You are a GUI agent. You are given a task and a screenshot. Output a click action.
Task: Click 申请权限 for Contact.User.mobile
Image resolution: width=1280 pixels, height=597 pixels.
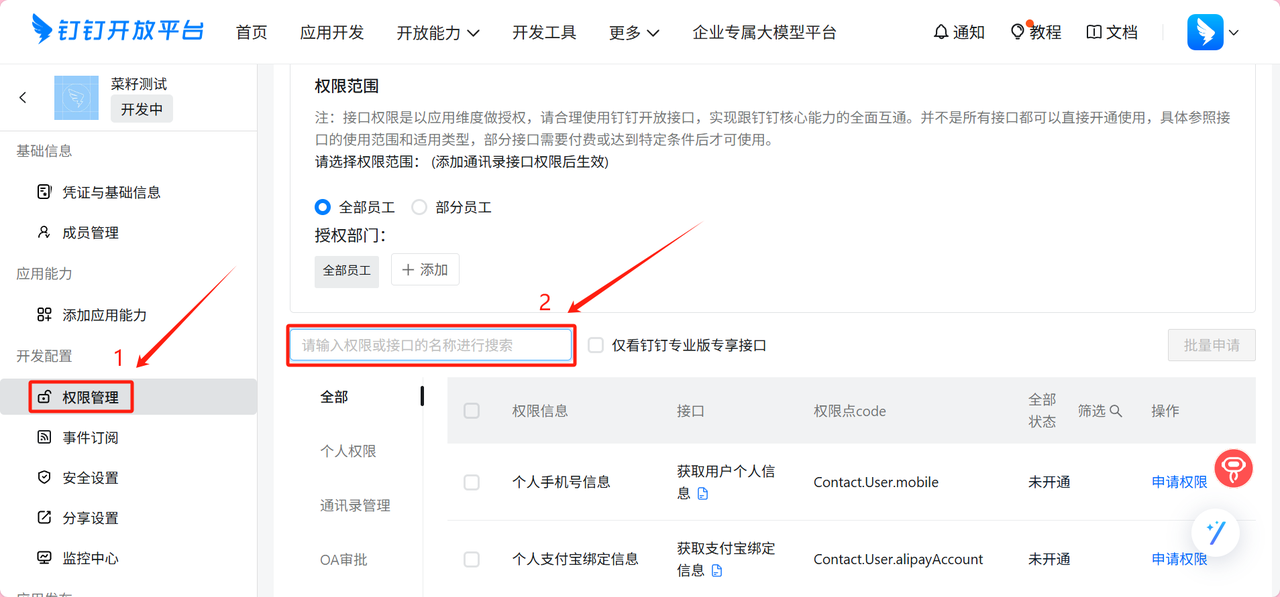[1179, 482]
